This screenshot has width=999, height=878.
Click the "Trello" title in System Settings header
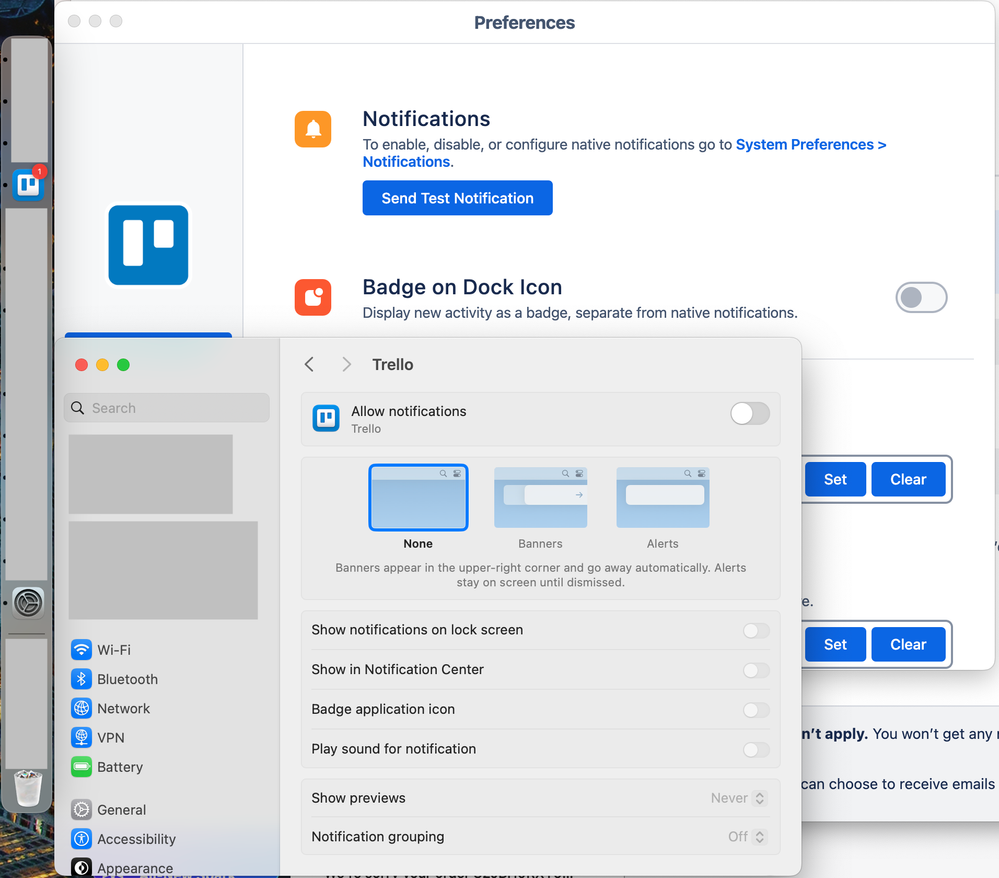click(x=393, y=364)
